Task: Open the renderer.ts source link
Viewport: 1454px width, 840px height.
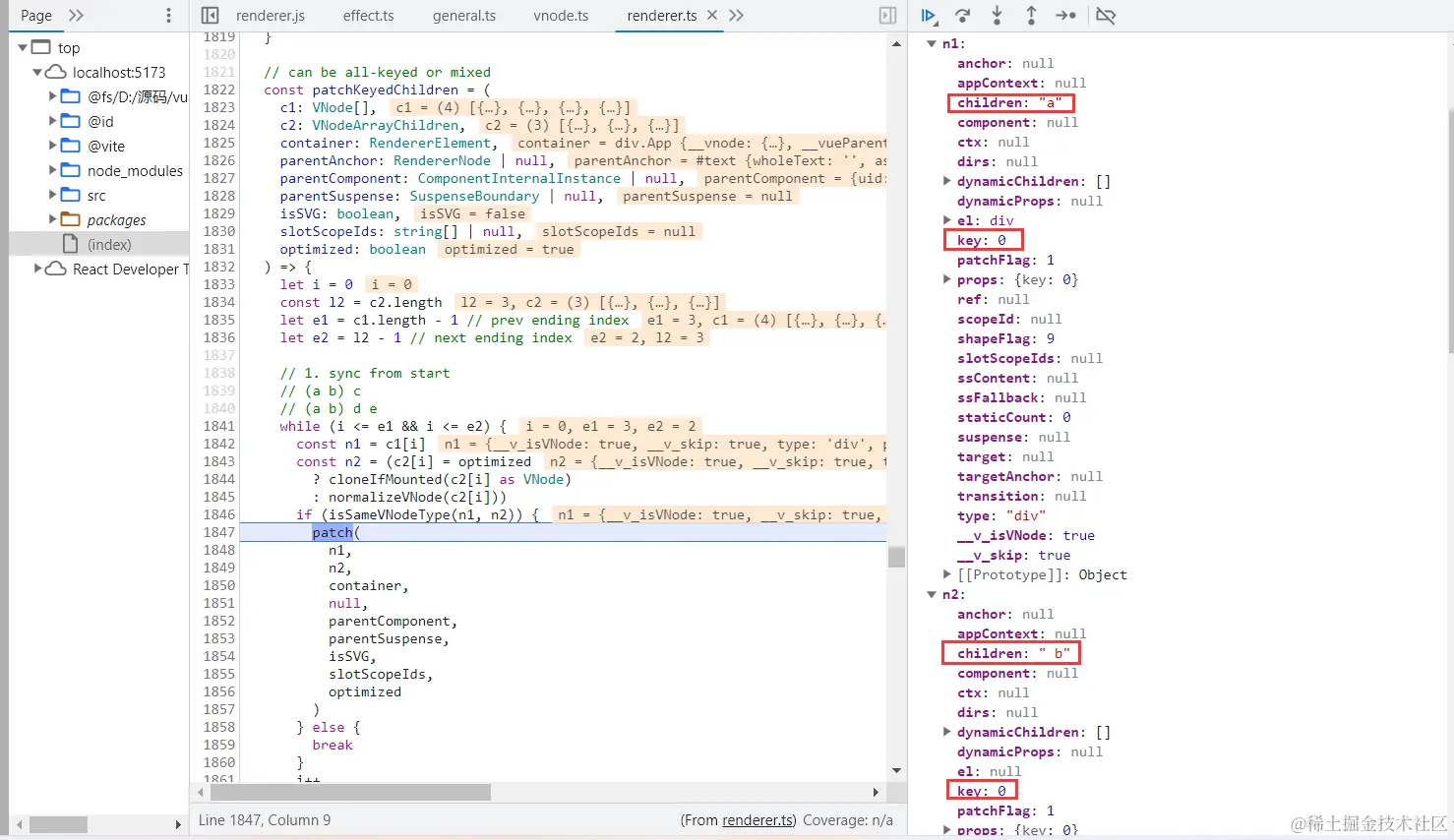Action: click(757, 820)
